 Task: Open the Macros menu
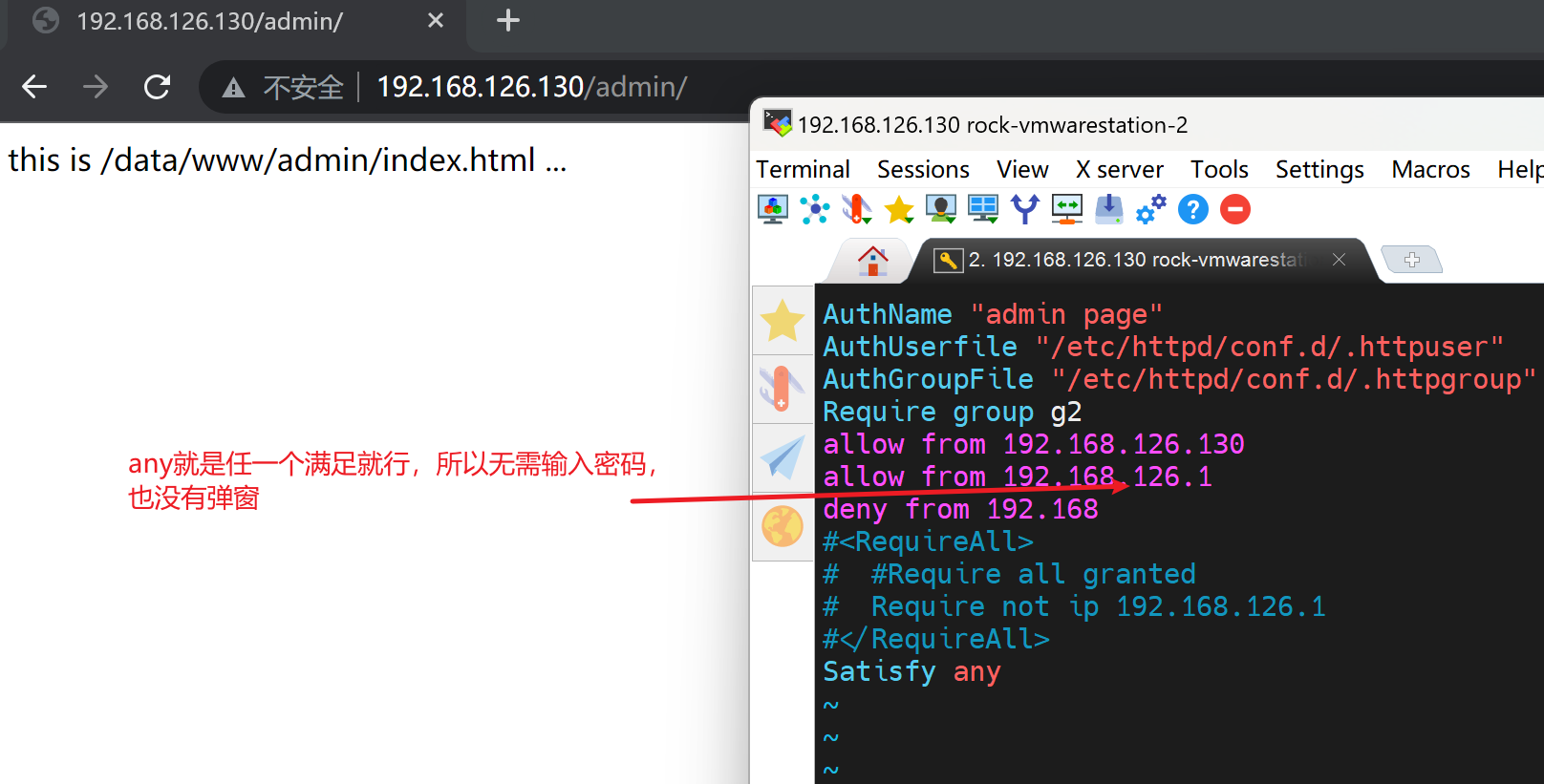1430,170
